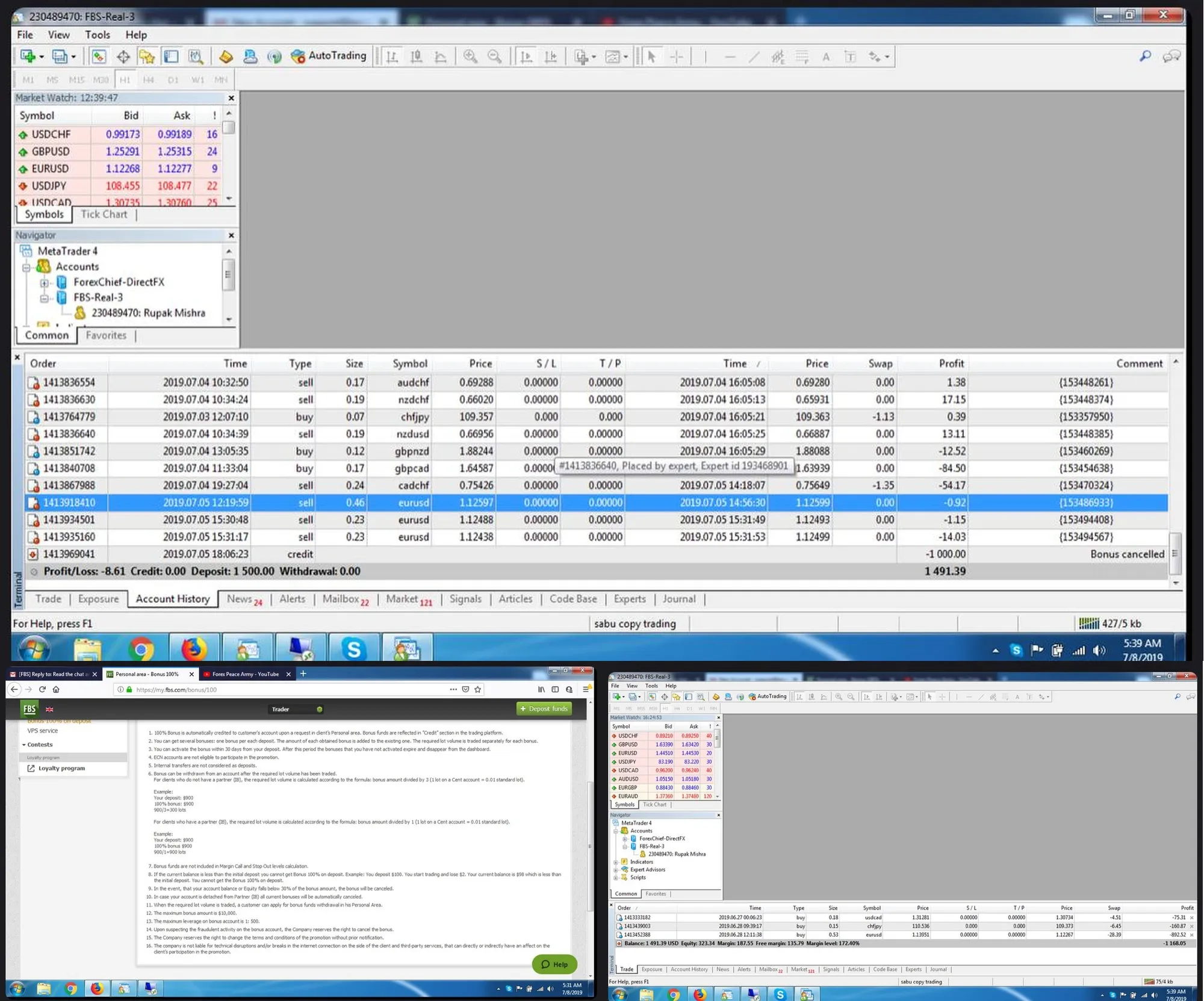Toggle the Navigator star-folder icon in large MetaTrader toolbar
This screenshot has height=1001, width=1204.
147,57
